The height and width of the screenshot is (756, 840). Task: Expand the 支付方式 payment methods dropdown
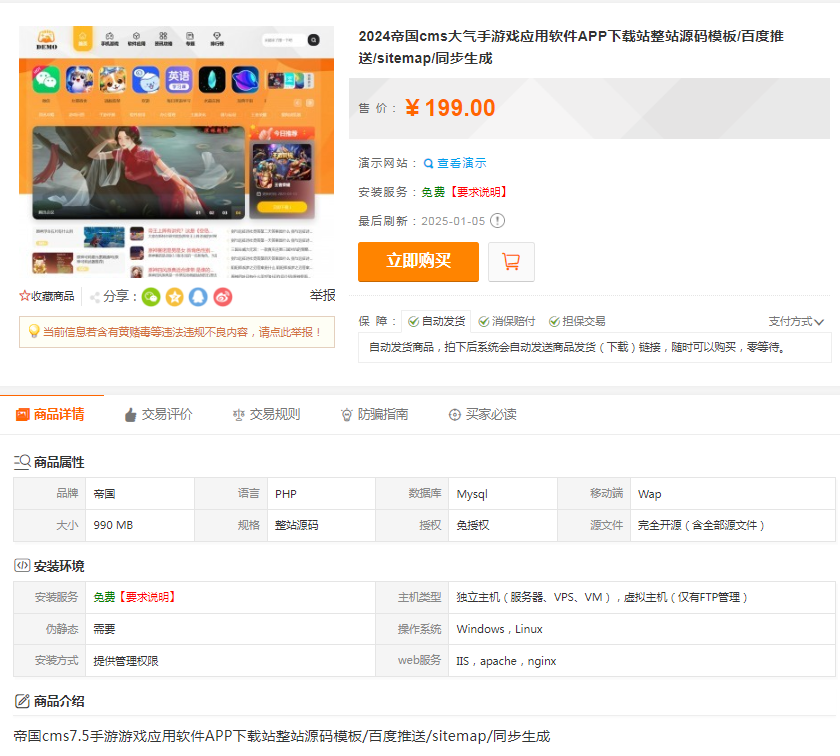click(x=796, y=321)
